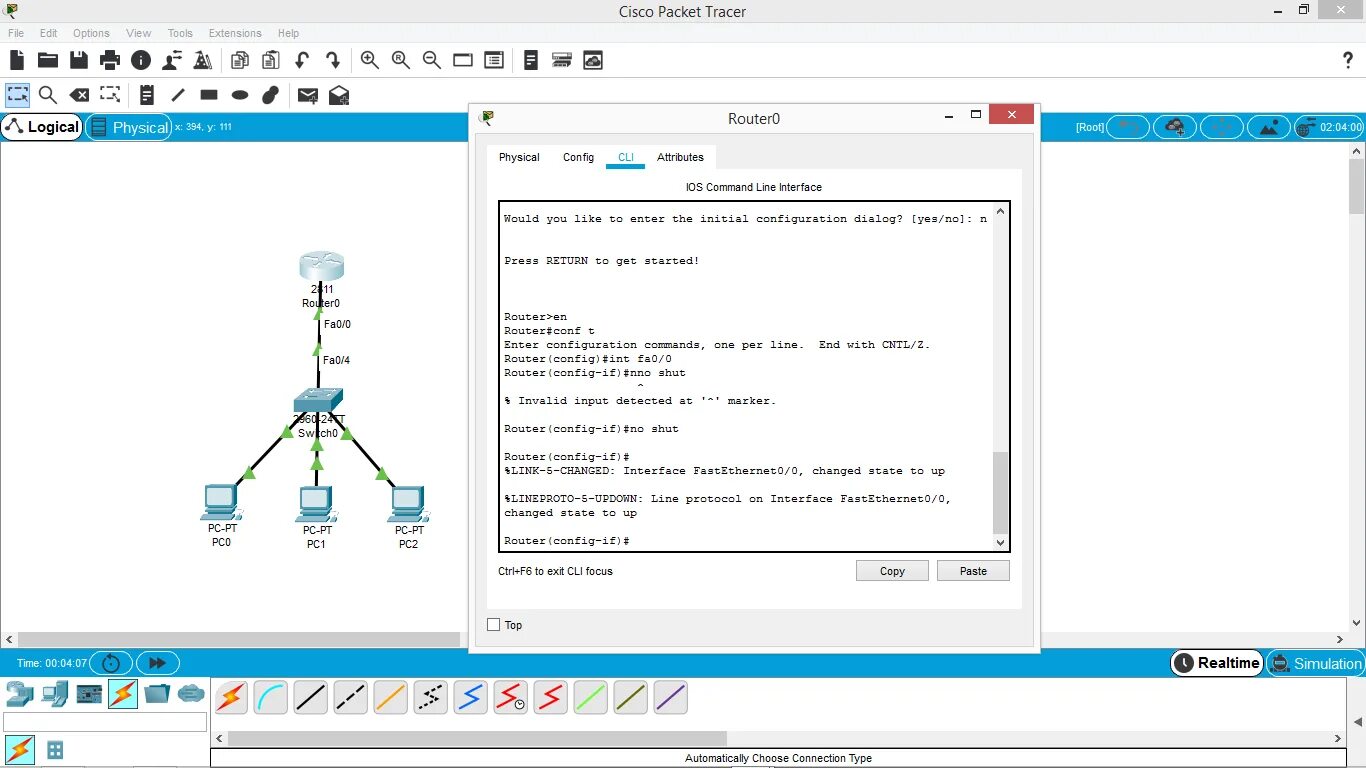Screen dimensions: 1366x768
Task: Add a Simple PDU envelope
Action: point(308,95)
